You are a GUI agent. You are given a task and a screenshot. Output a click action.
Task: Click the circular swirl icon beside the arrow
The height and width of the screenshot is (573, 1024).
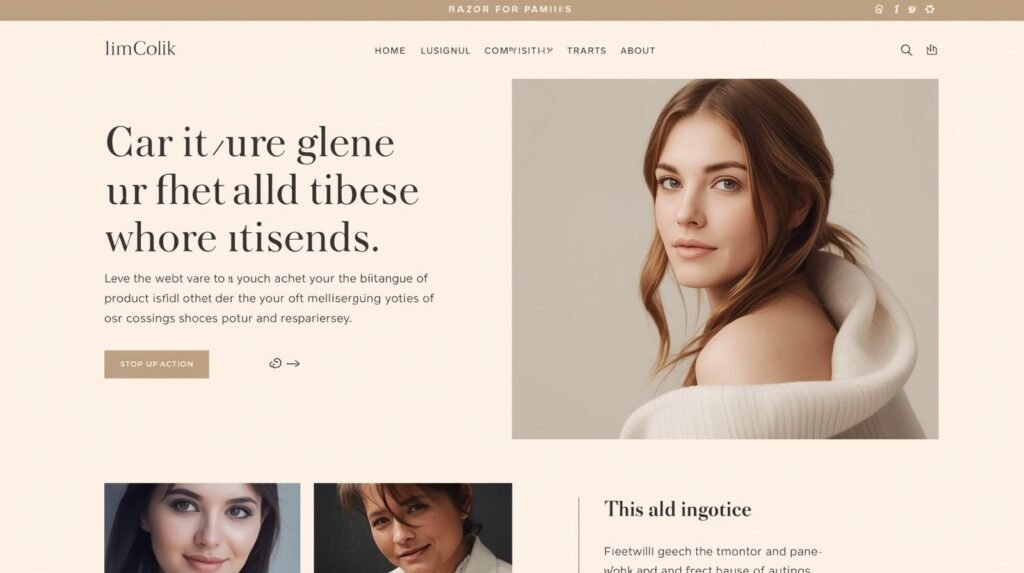(276, 363)
